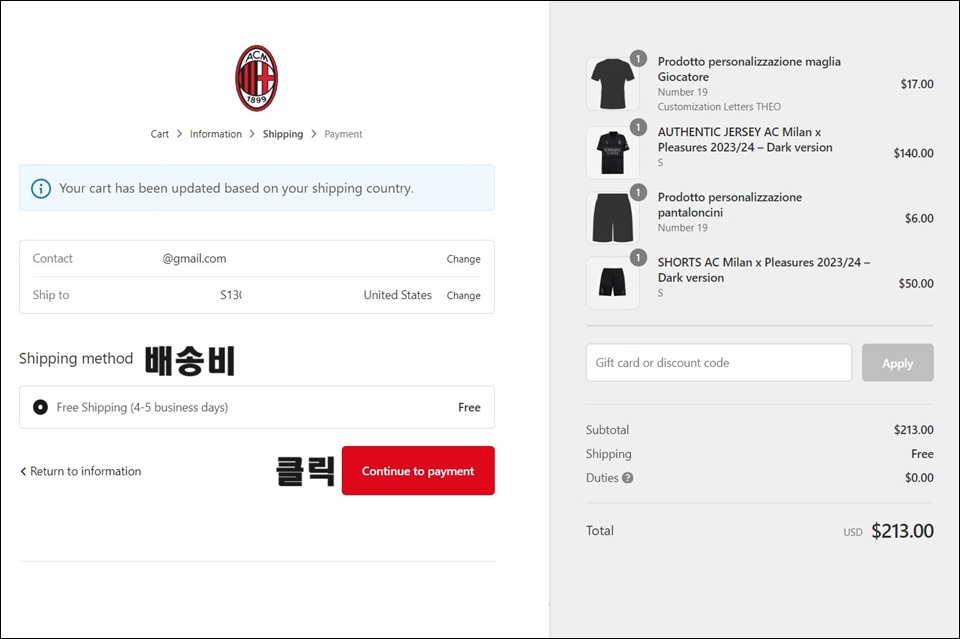Select Free Shipping radio button

(x=40, y=407)
